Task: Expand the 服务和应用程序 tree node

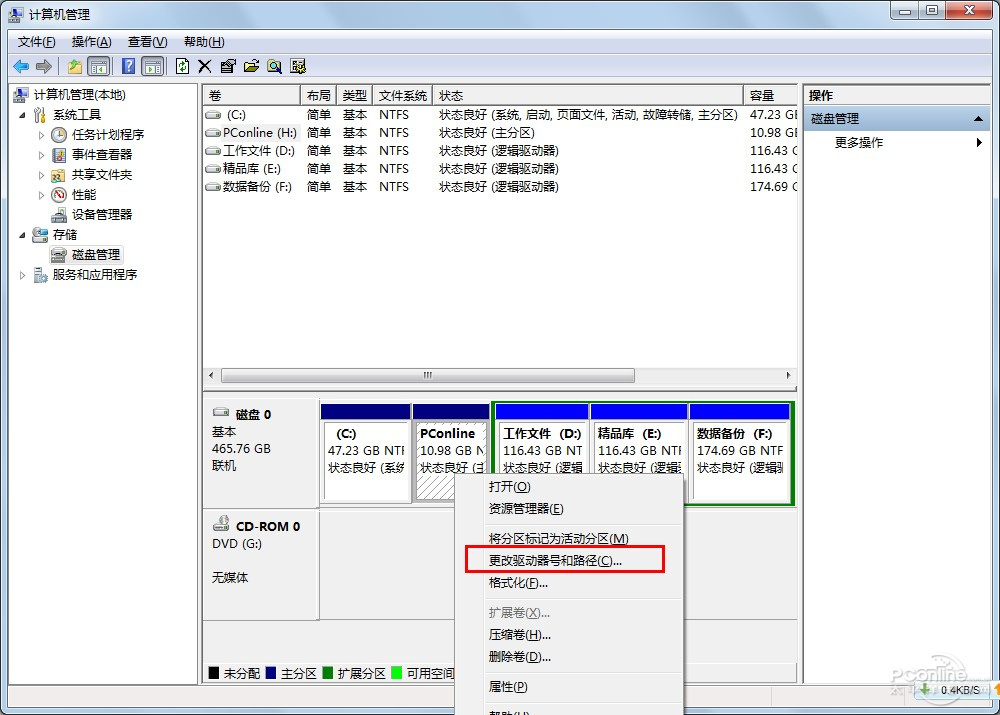Action: [22, 274]
